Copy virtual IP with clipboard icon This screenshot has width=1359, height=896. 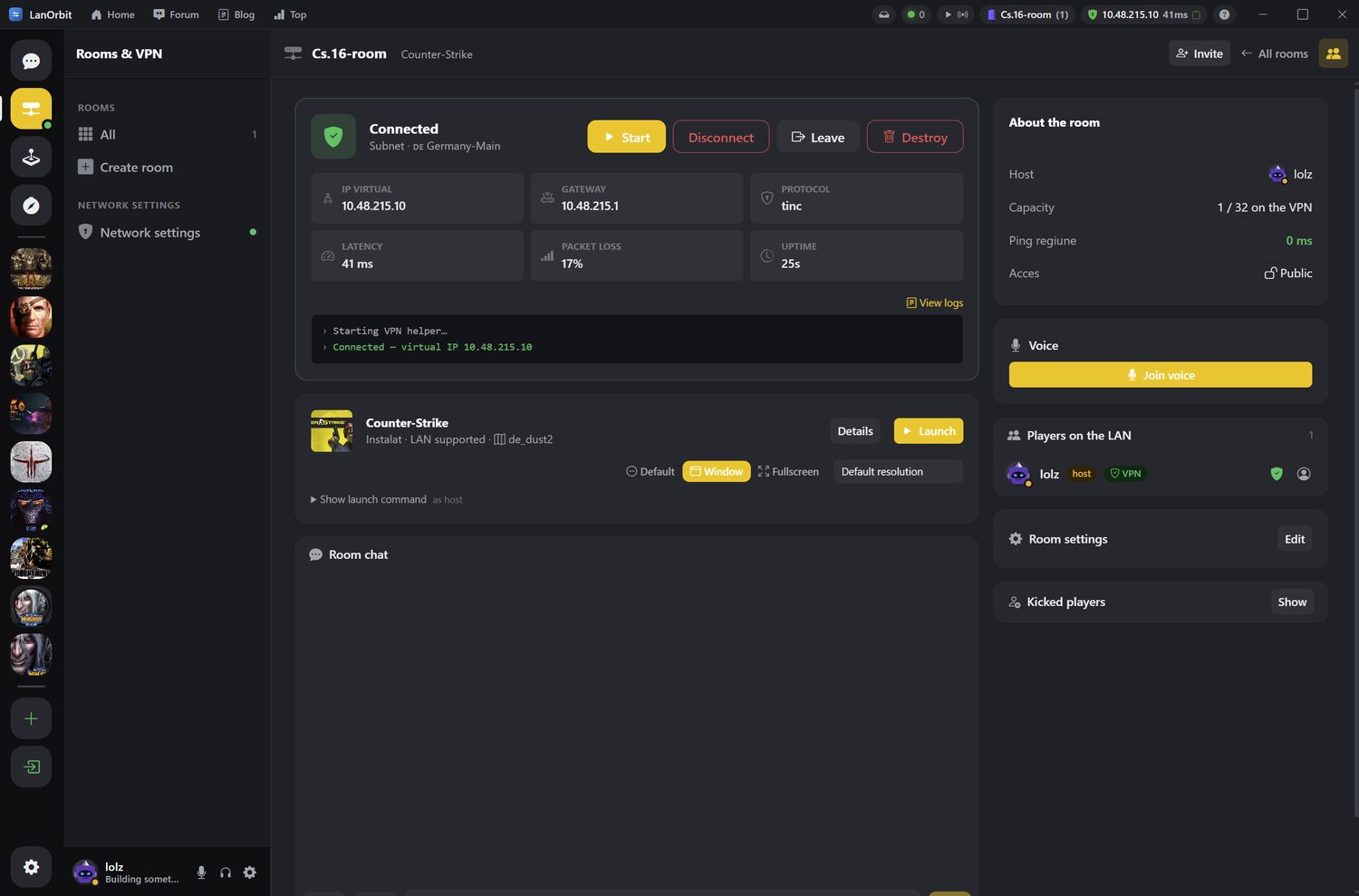(1196, 14)
